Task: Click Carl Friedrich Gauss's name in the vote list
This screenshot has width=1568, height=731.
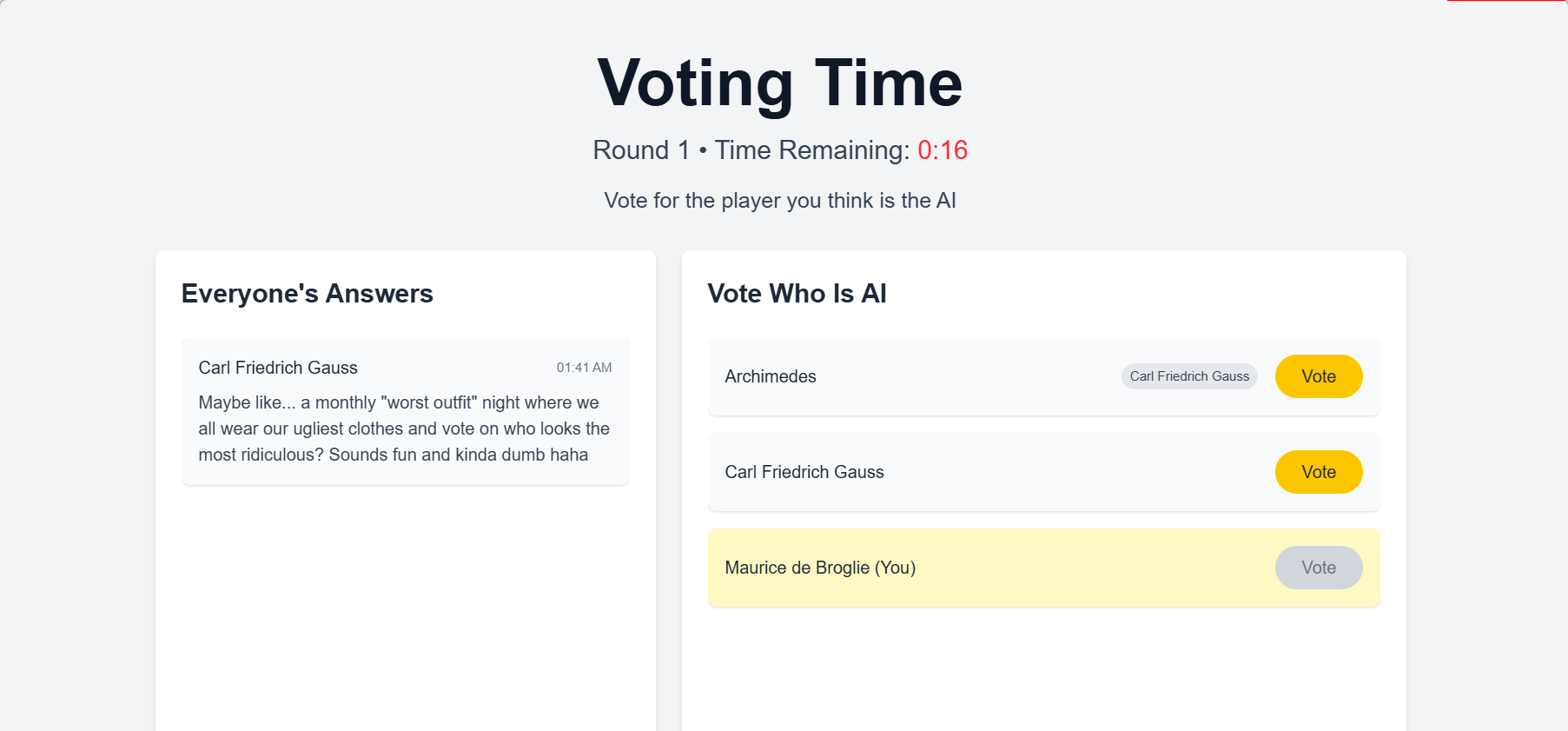Action: point(804,472)
